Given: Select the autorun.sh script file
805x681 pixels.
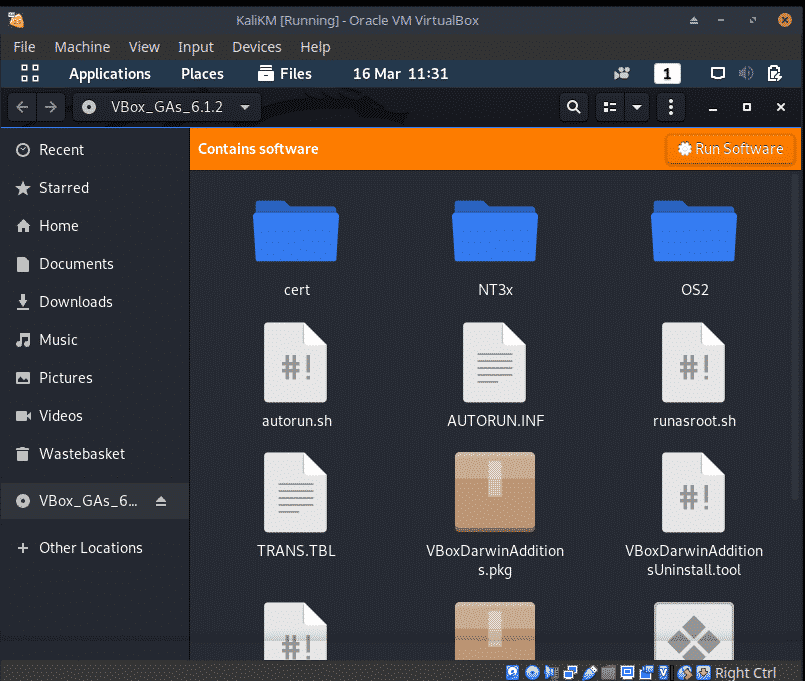Looking at the screenshot, I should [x=296, y=372].
